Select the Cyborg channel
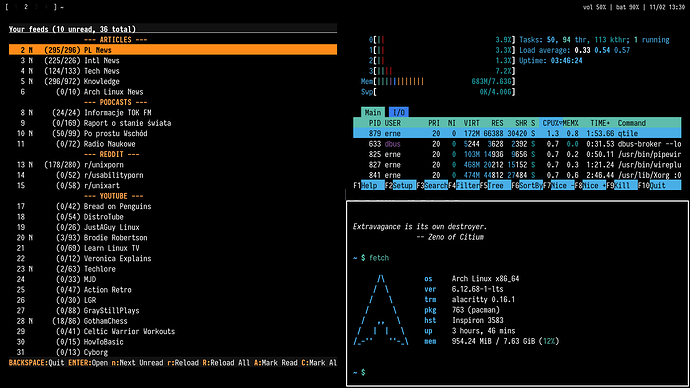The width and height of the screenshot is (690, 388). pyautogui.click(x=173, y=352)
